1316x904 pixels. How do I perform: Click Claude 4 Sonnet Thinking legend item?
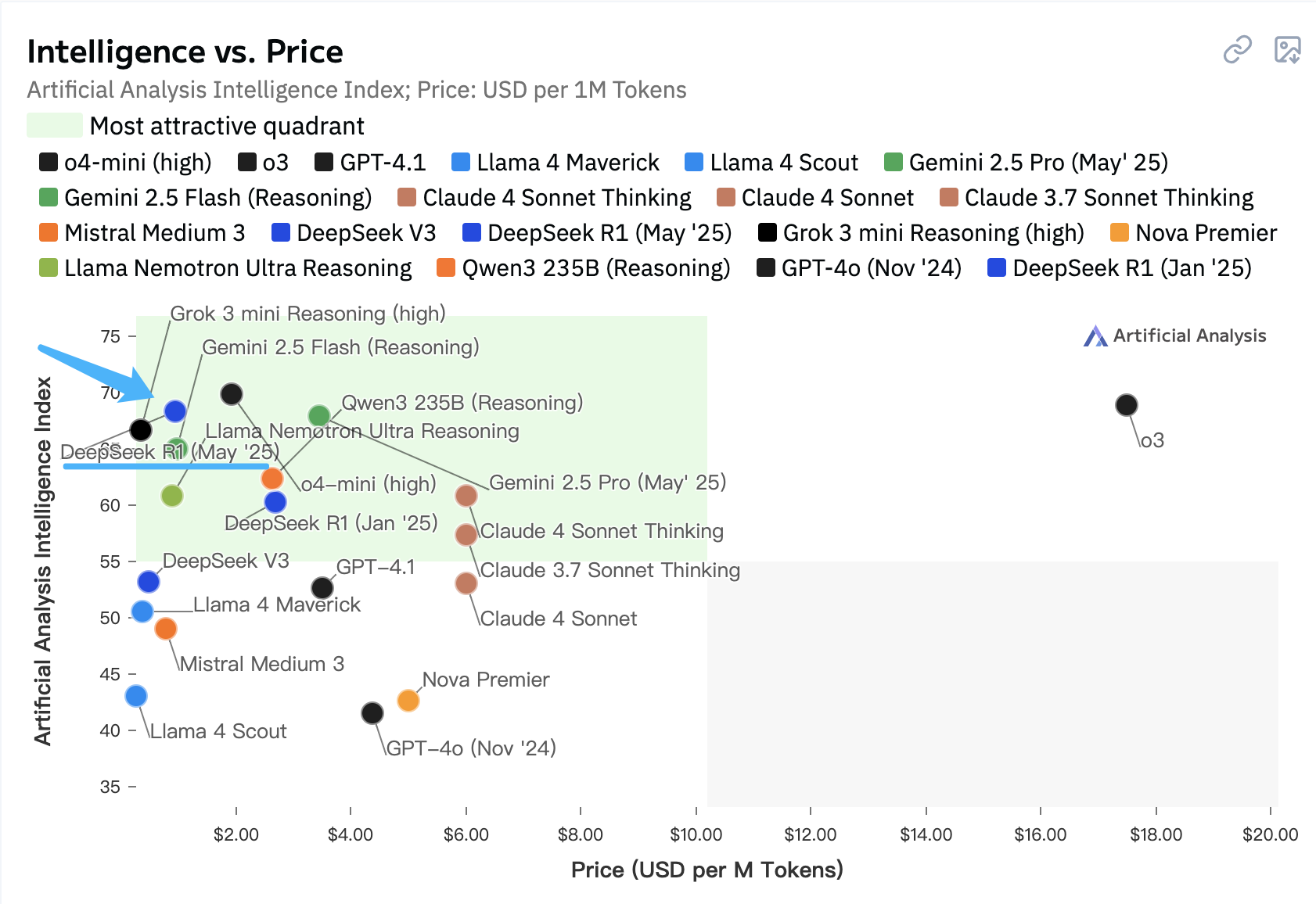pos(545,198)
